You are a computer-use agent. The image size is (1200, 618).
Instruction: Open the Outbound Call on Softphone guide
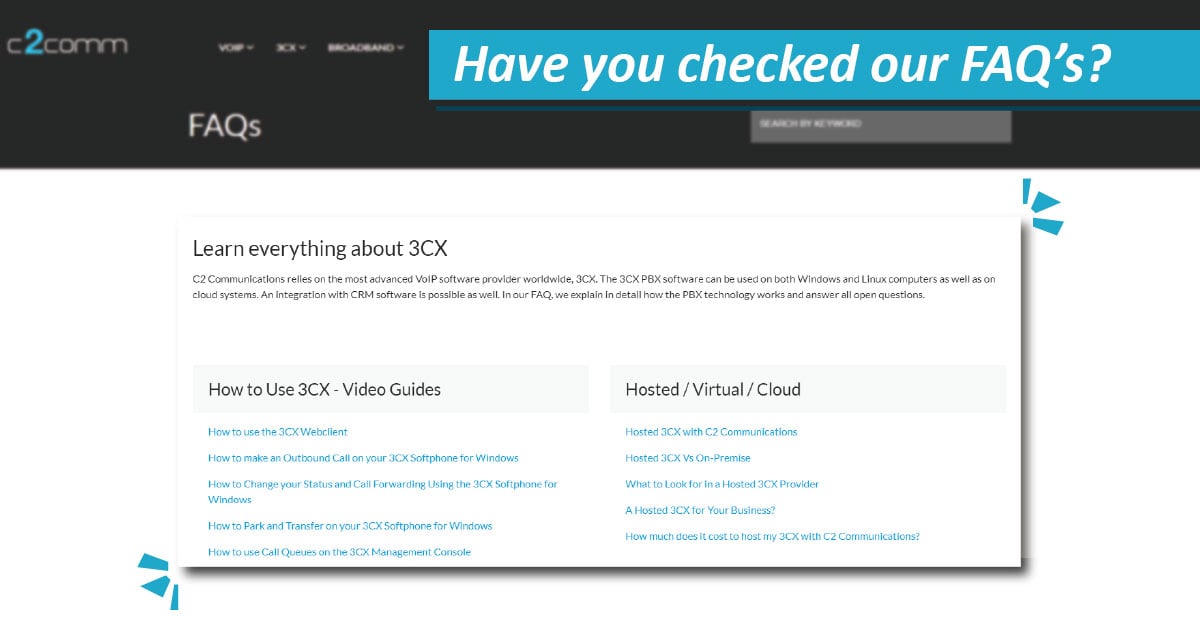pos(363,458)
